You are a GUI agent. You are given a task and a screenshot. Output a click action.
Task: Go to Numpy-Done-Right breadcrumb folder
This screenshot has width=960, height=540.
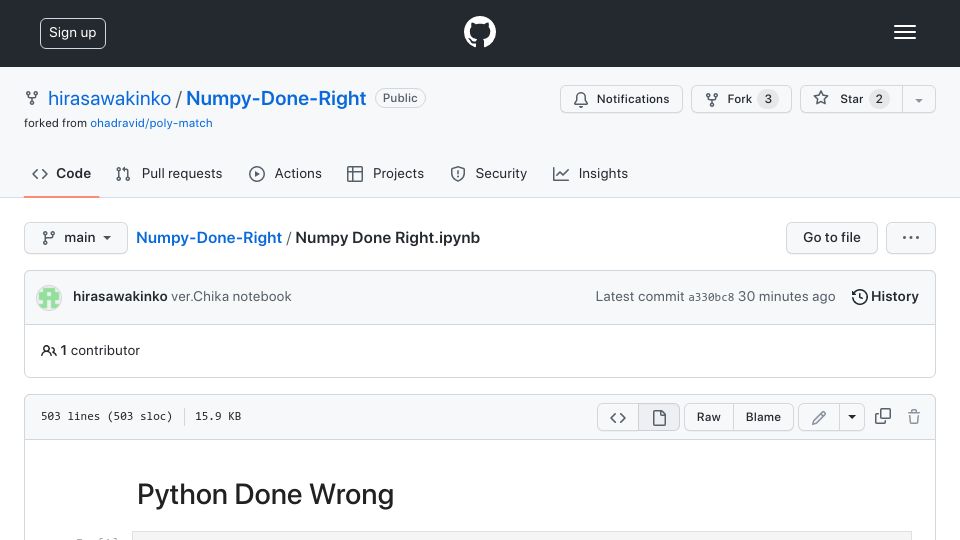pos(209,238)
